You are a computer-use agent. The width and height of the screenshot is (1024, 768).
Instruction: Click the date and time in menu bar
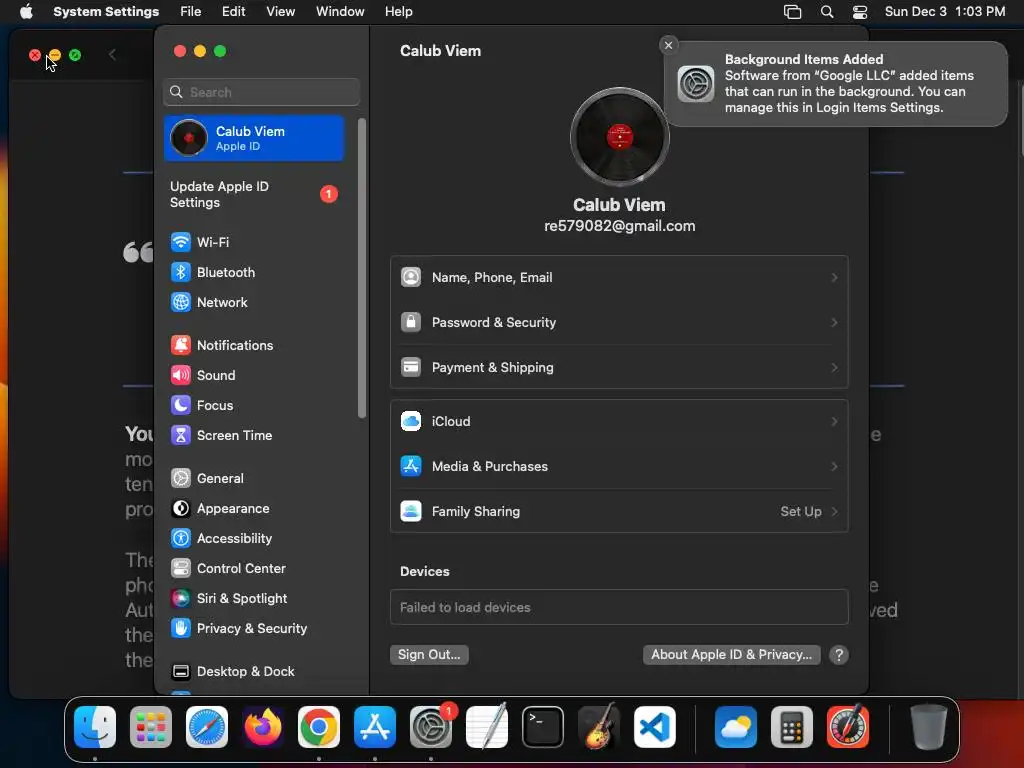pyautogui.click(x=944, y=12)
